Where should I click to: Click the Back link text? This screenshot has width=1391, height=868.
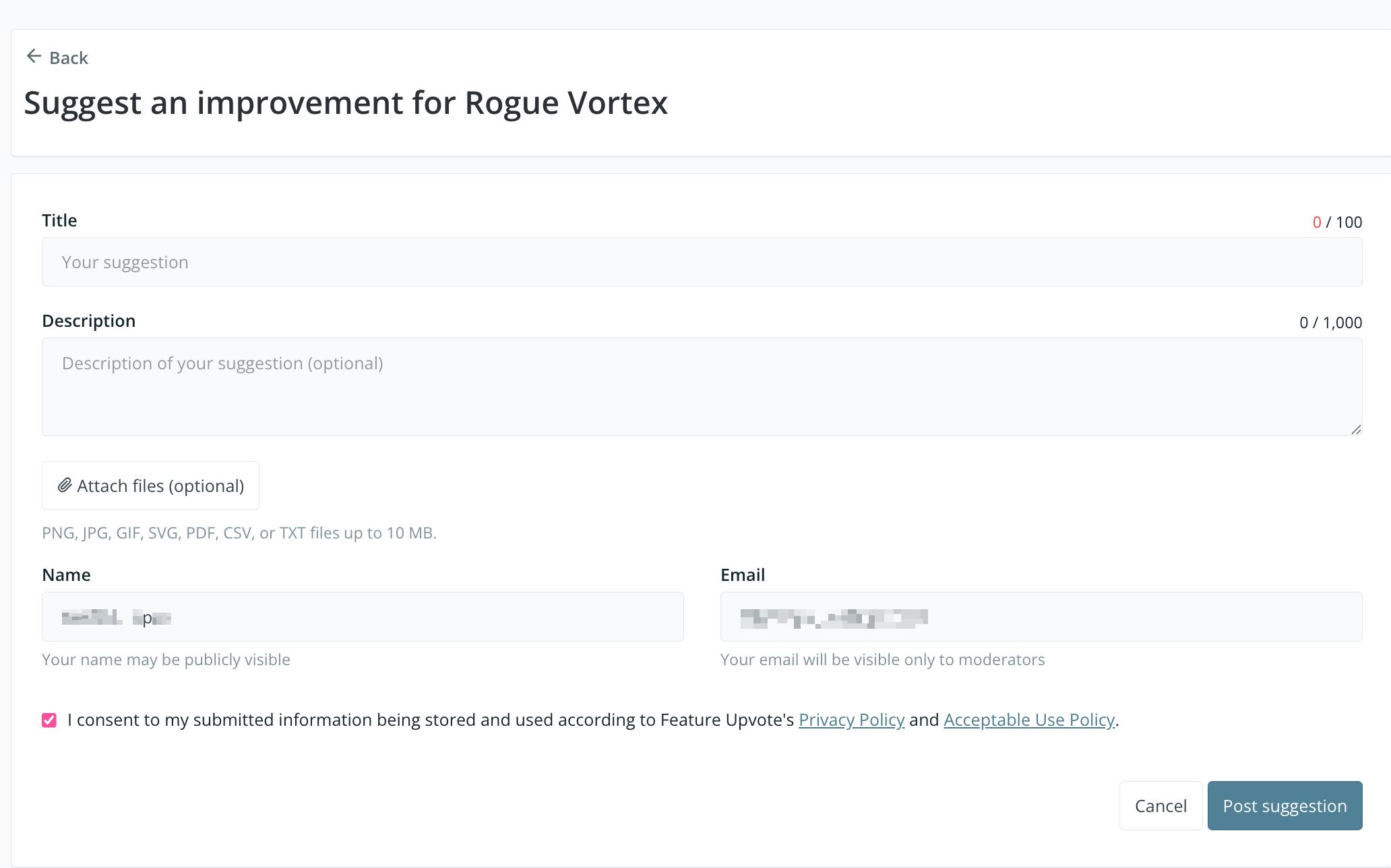tap(69, 58)
